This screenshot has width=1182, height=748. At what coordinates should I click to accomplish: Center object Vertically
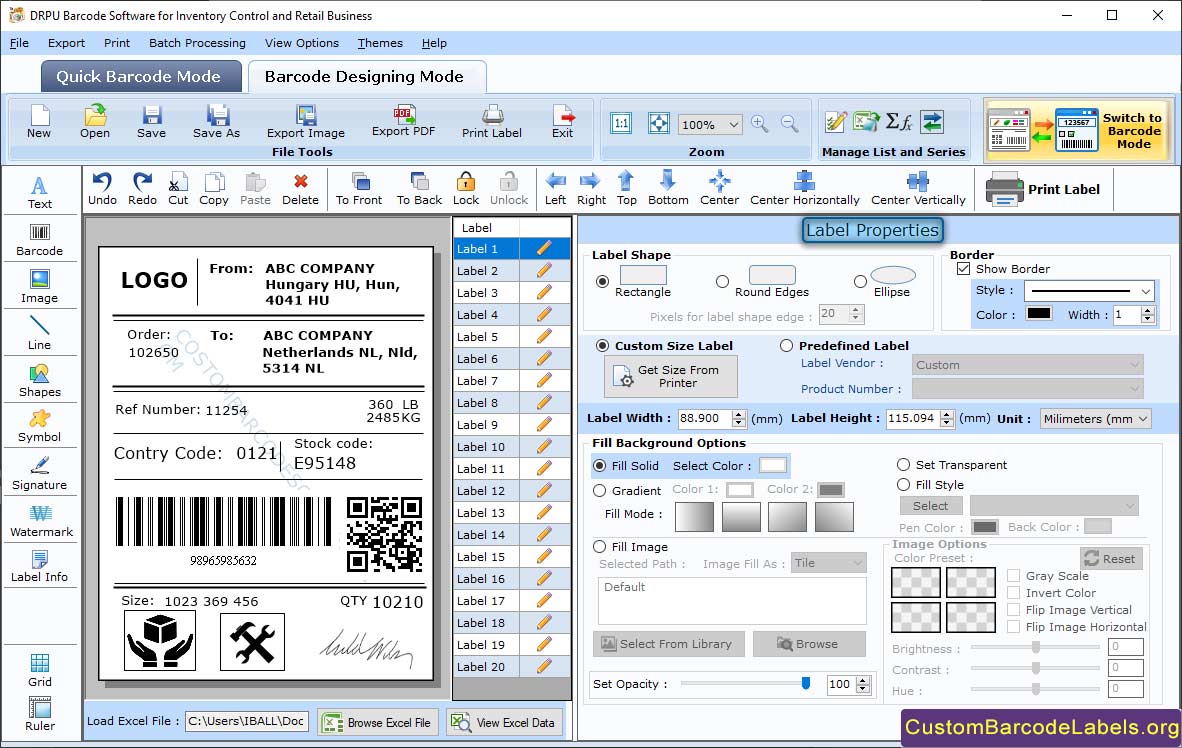[x=918, y=189]
